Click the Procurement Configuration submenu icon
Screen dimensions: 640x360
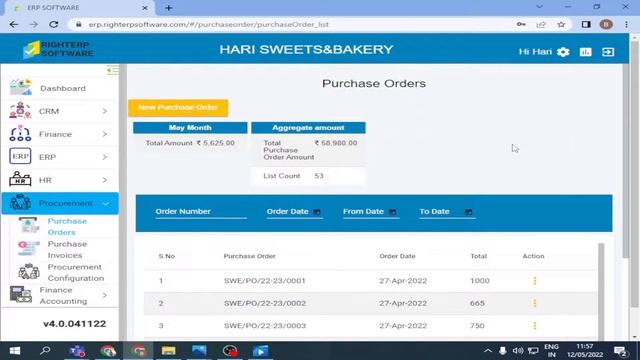[x=29, y=272]
